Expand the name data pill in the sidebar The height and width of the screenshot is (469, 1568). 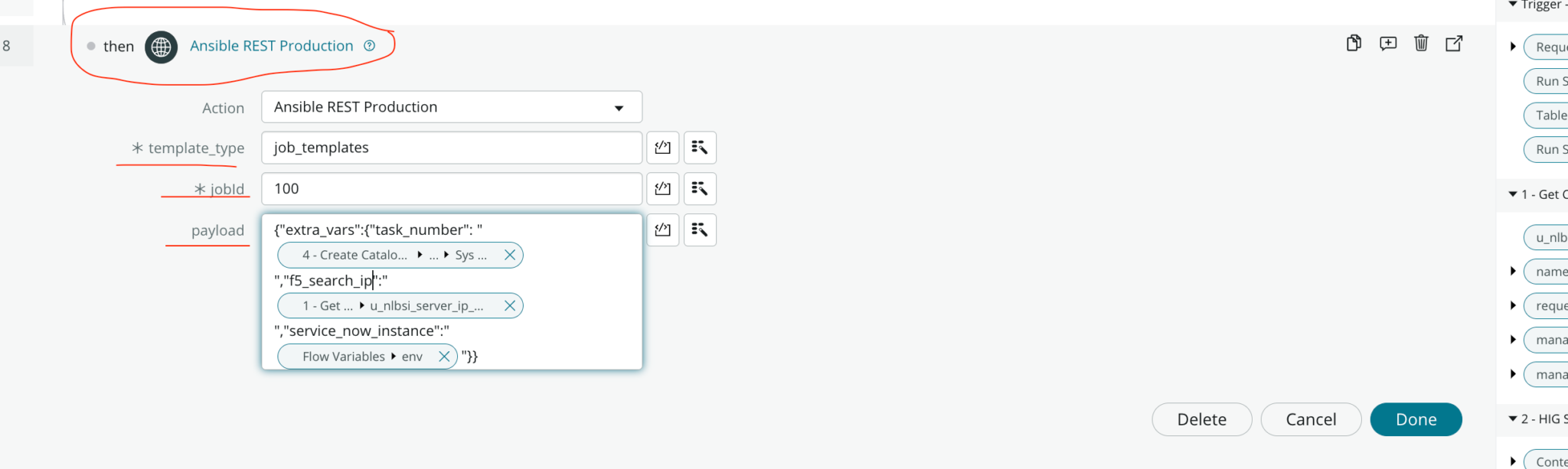click(x=1512, y=271)
